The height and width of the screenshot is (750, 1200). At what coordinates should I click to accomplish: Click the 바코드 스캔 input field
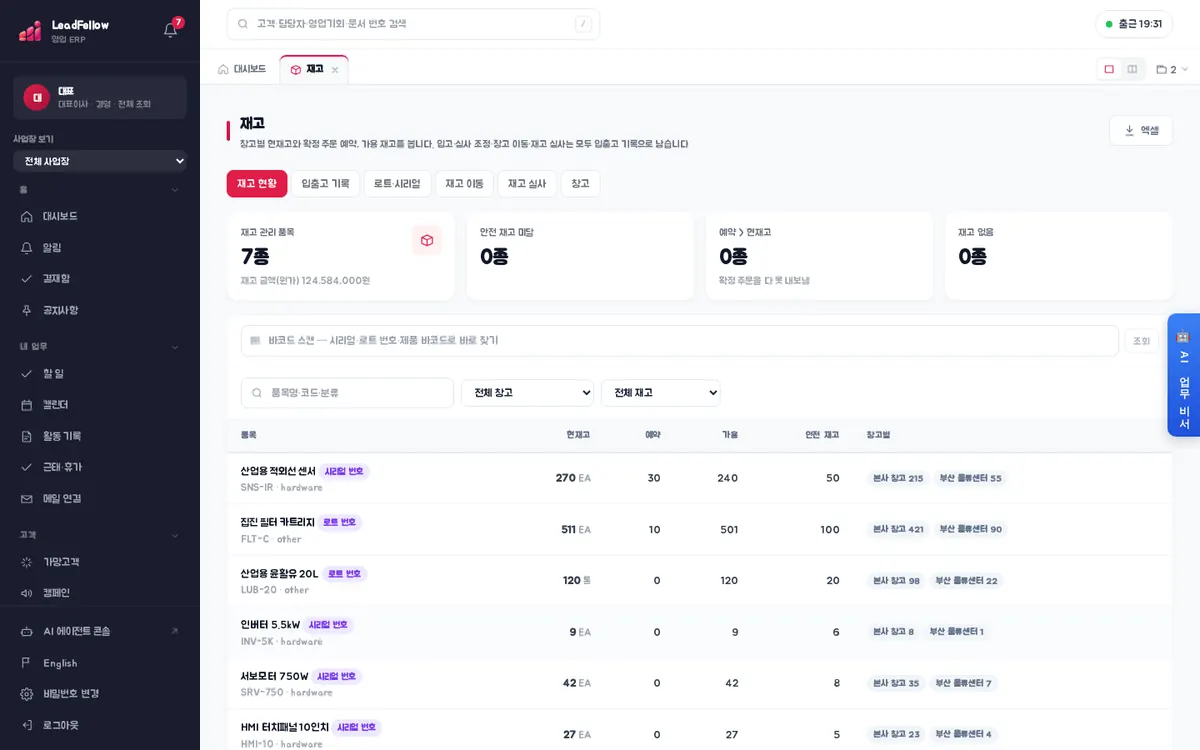680,341
